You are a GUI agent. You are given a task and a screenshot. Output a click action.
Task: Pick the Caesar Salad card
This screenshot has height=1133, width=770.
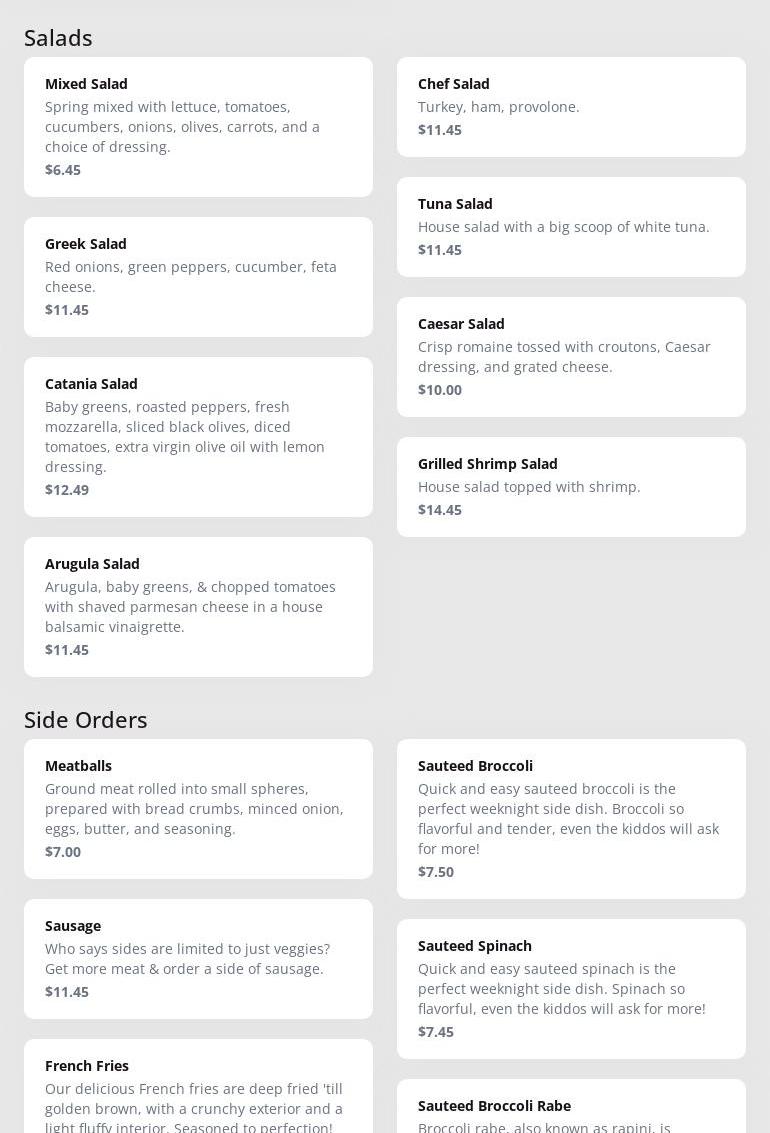[571, 356]
